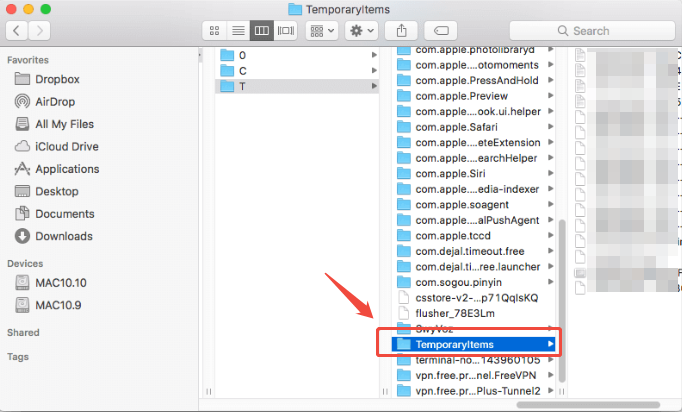Select the vpn.free.pr...Plus-Tunnel2 folder

(474, 391)
